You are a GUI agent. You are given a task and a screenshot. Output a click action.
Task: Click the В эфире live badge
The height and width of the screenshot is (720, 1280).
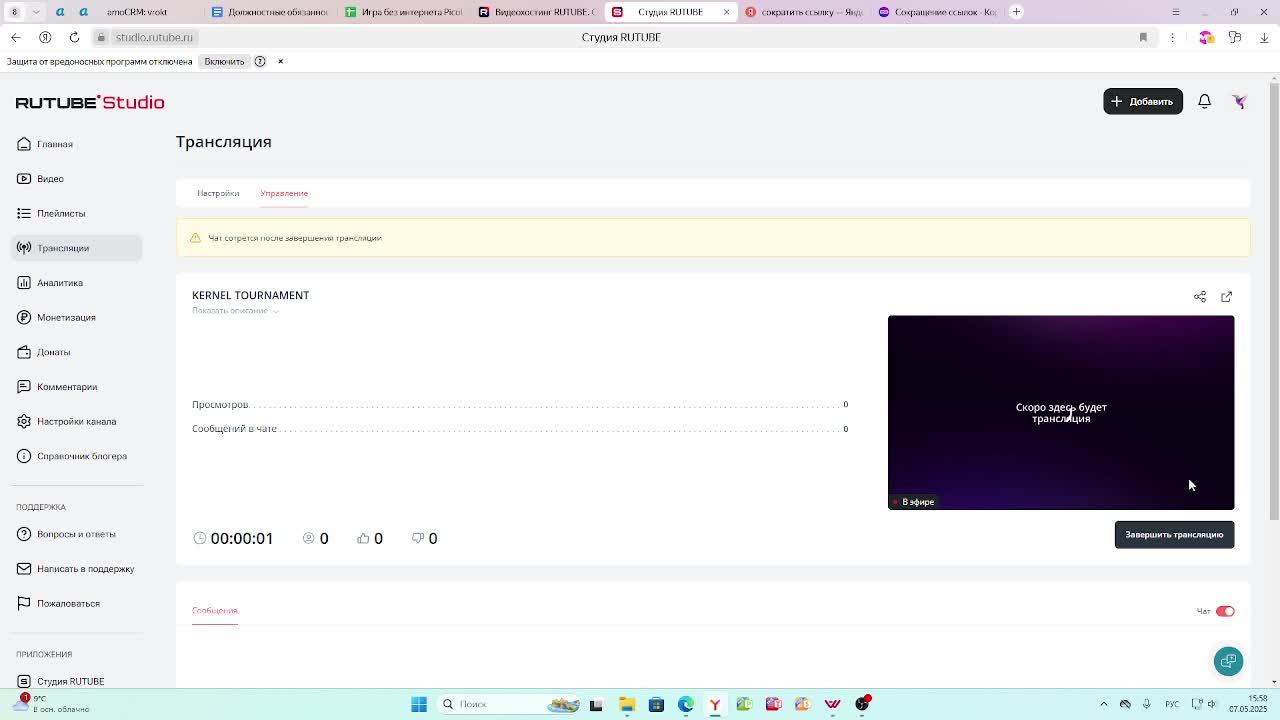tap(913, 502)
